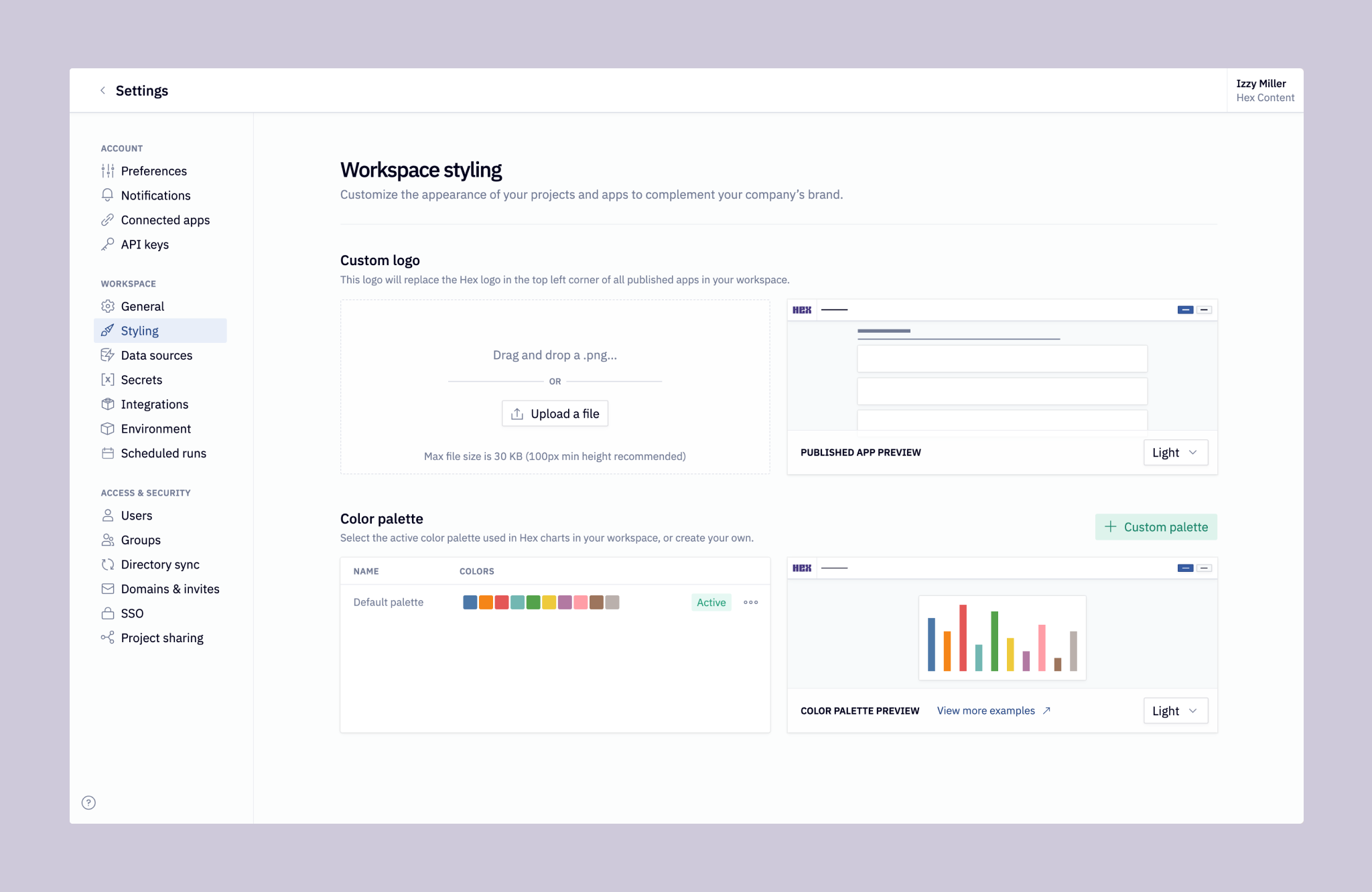
Task: Click the help icon in bottom left
Action: (89, 802)
